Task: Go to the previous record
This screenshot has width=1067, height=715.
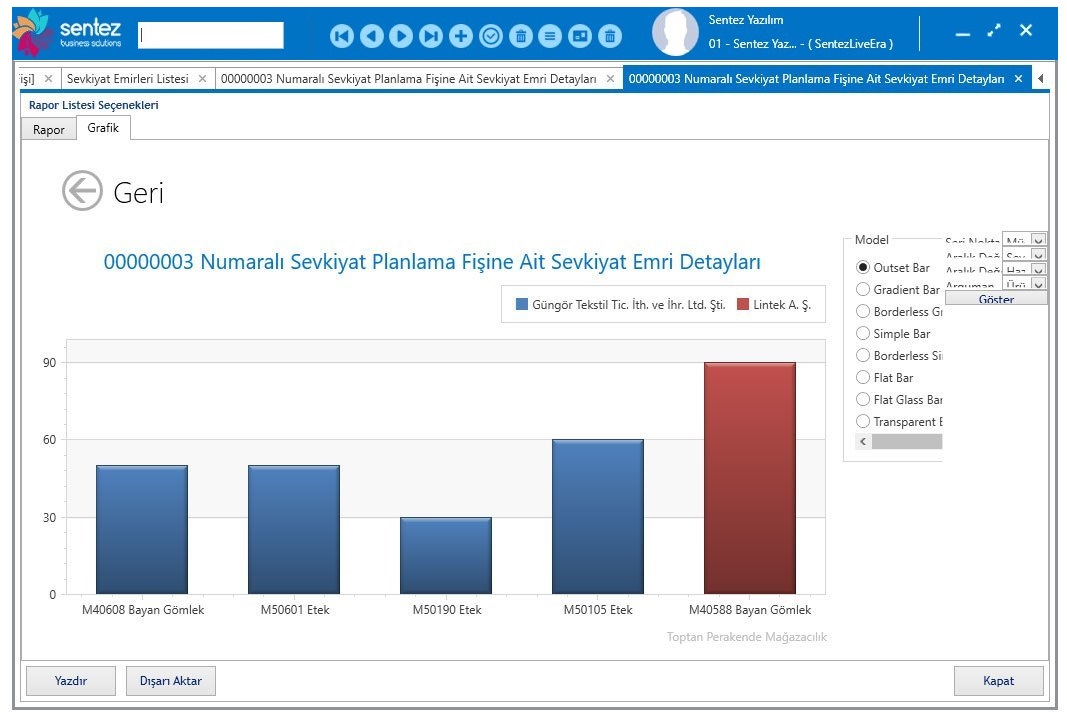Action: [372, 36]
